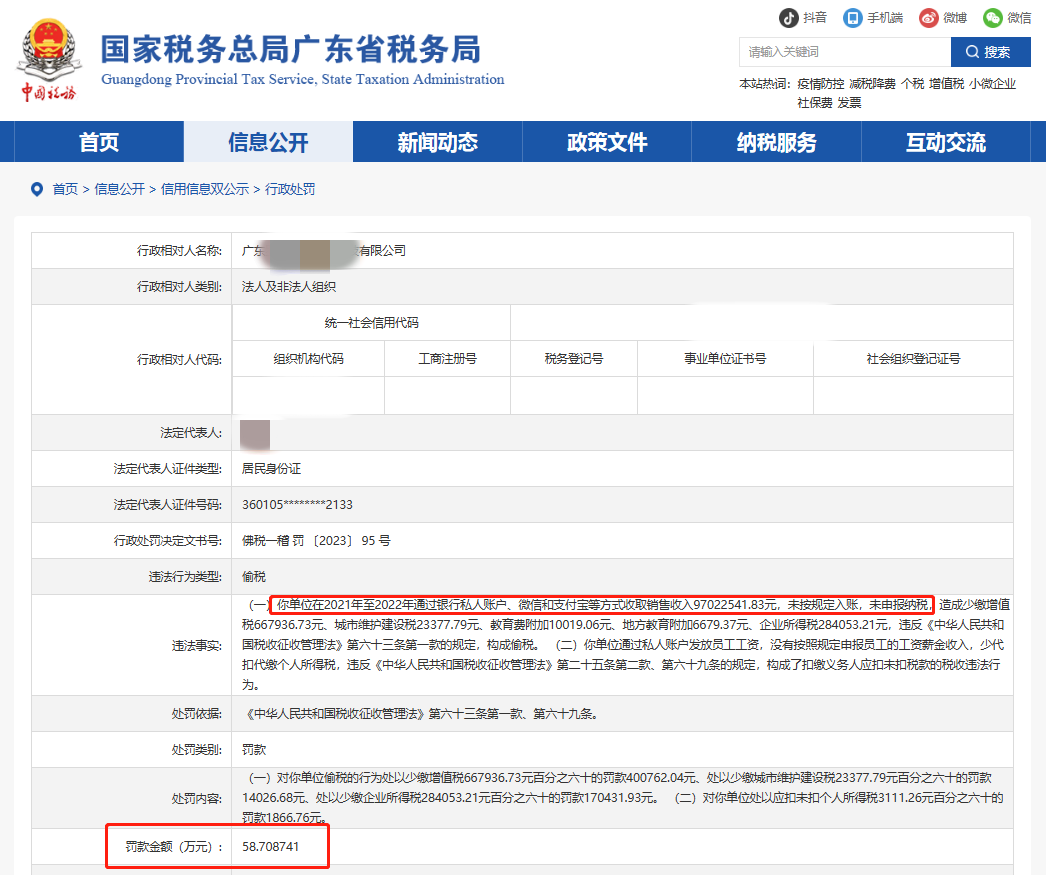Click the Weibo (微博) icon
Image resolution: width=1046 pixels, height=875 pixels.
927,17
